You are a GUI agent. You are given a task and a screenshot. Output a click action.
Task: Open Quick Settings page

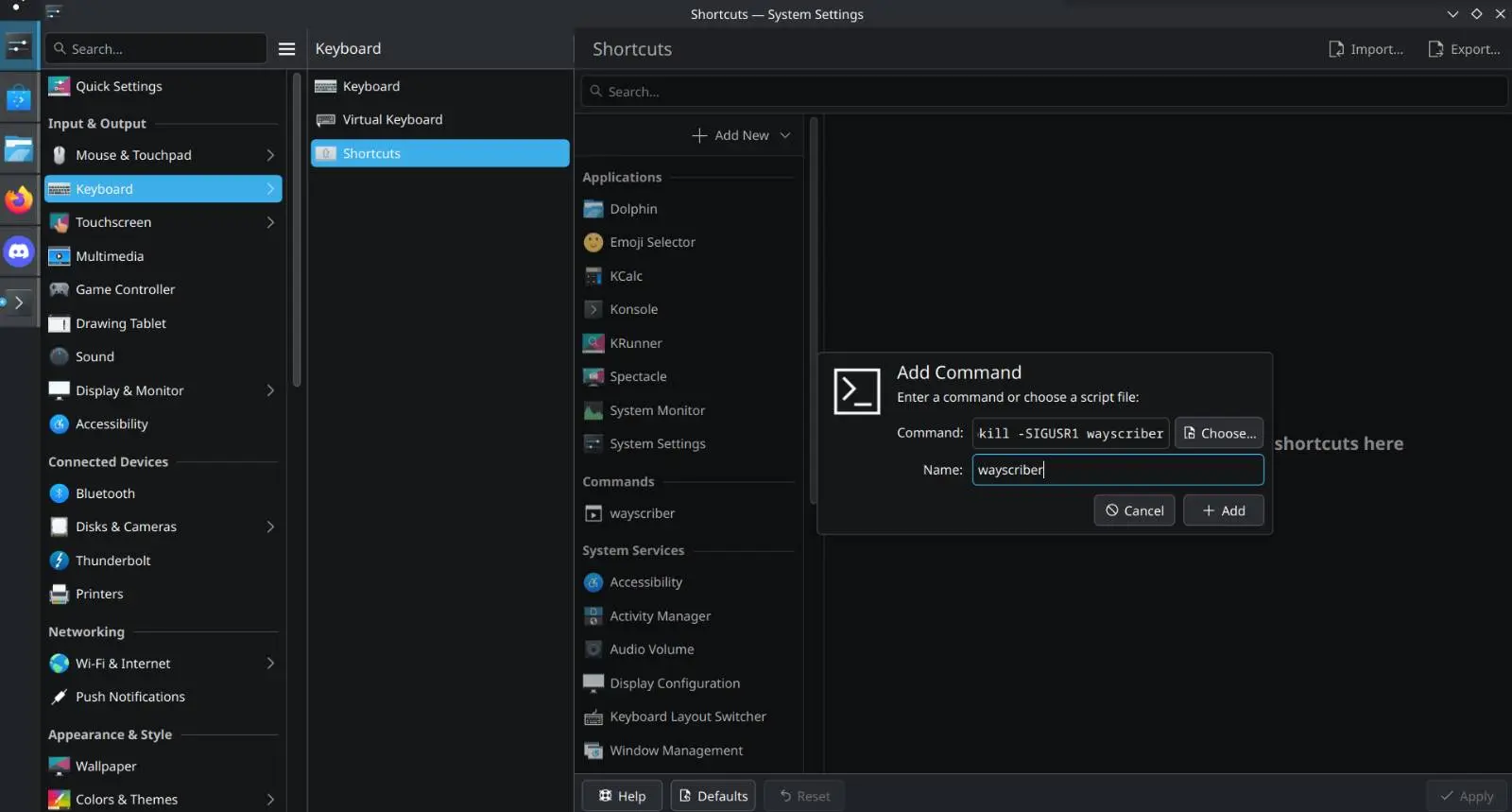163,86
